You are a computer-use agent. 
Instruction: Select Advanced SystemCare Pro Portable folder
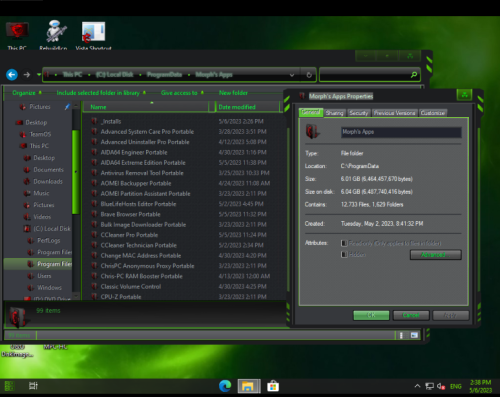click(147, 131)
